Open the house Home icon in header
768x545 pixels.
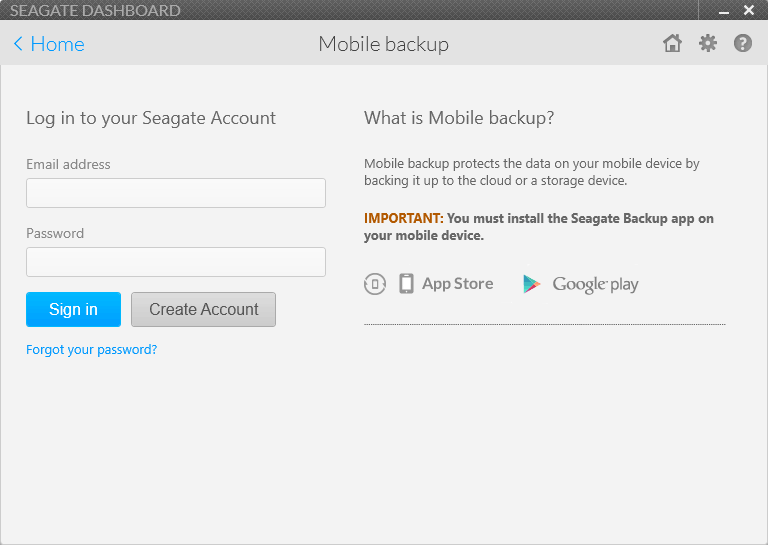click(x=672, y=43)
